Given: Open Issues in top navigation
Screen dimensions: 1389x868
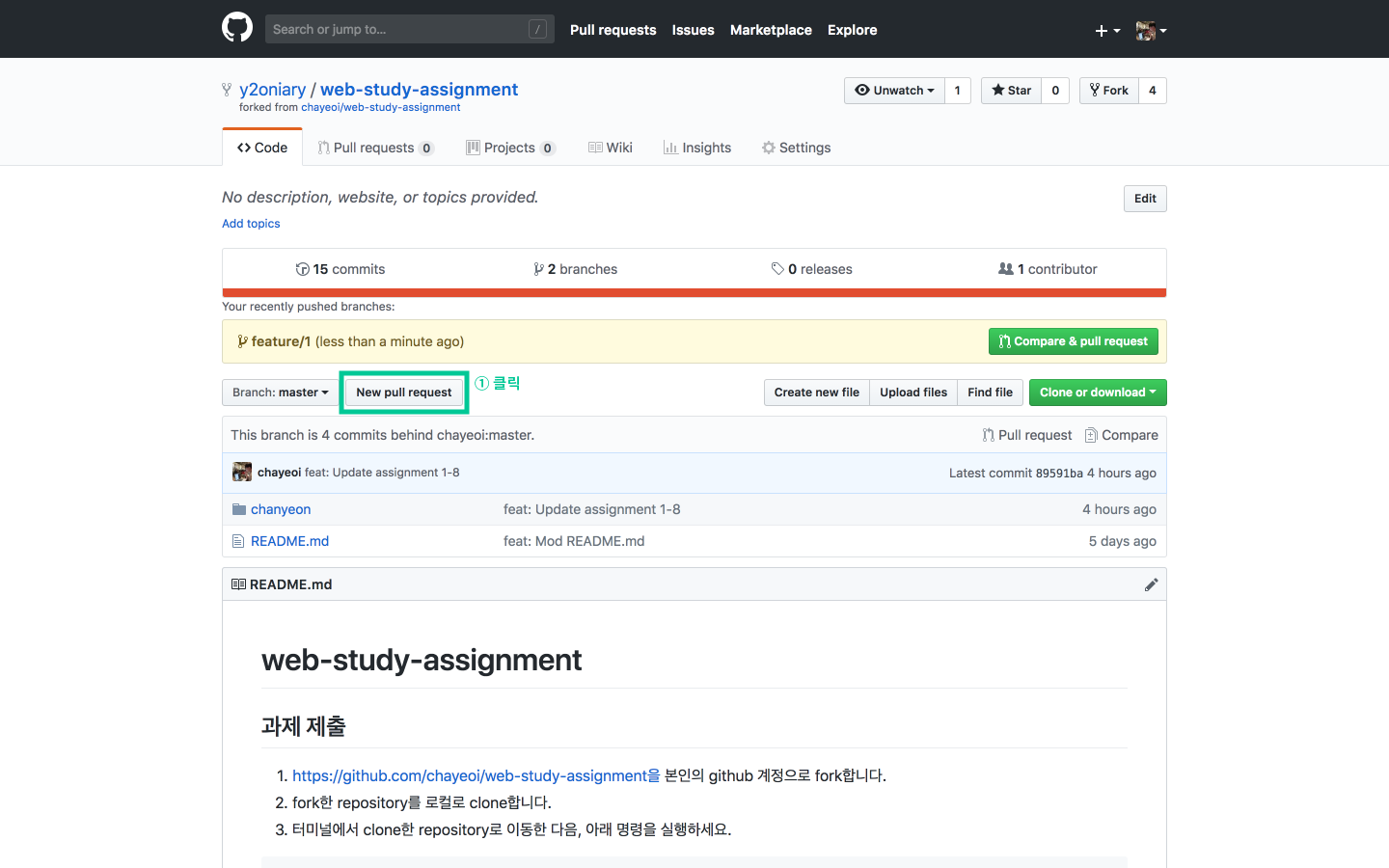Looking at the screenshot, I should 693,30.
